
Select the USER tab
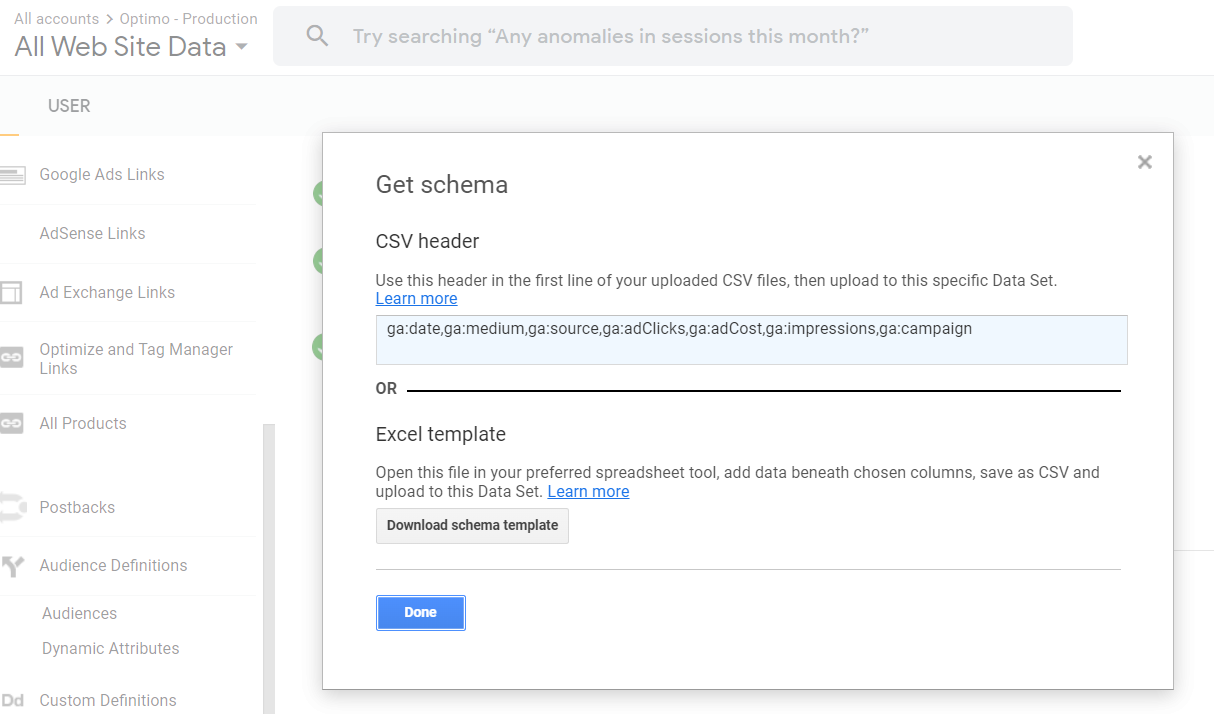[69, 106]
